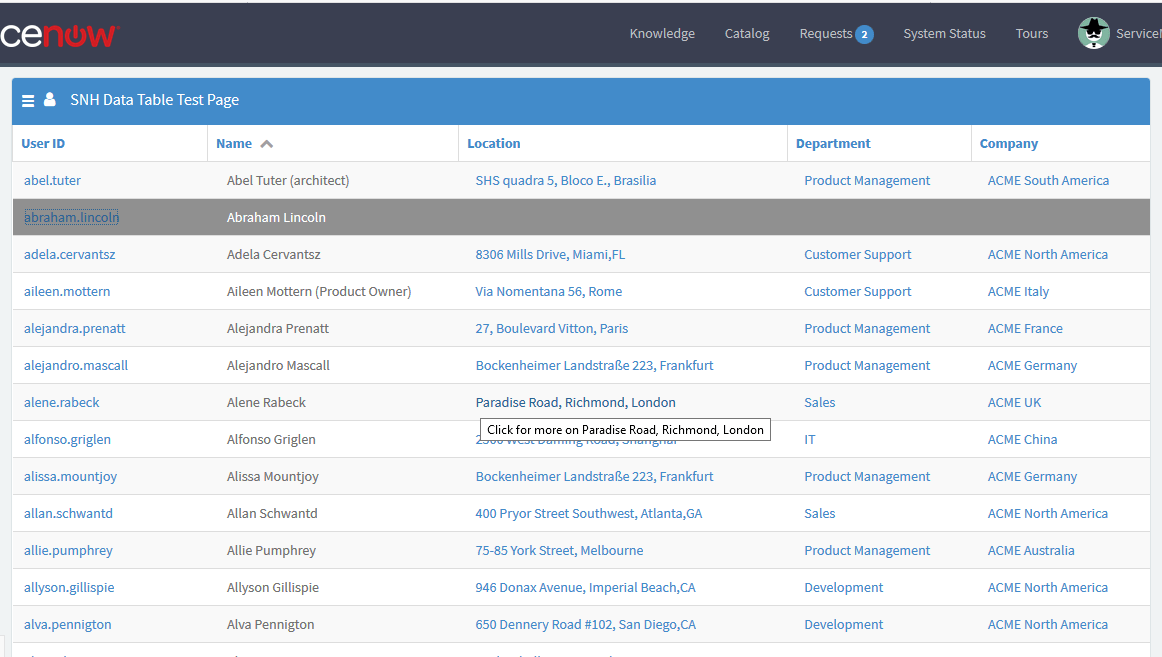Click the Name column sort arrow
The image size is (1162, 657).
click(x=267, y=144)
